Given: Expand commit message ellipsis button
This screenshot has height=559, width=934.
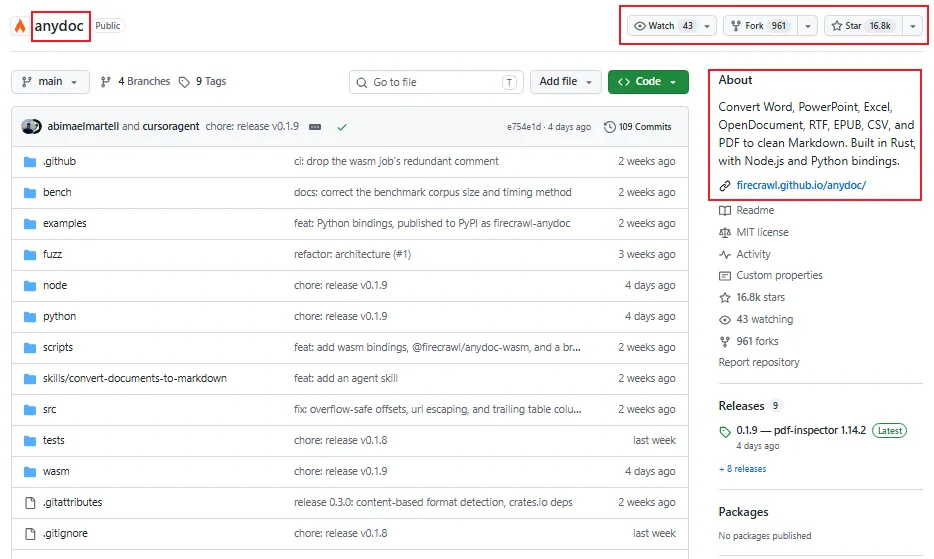Looking at the screenshot, I should (315, 127).
